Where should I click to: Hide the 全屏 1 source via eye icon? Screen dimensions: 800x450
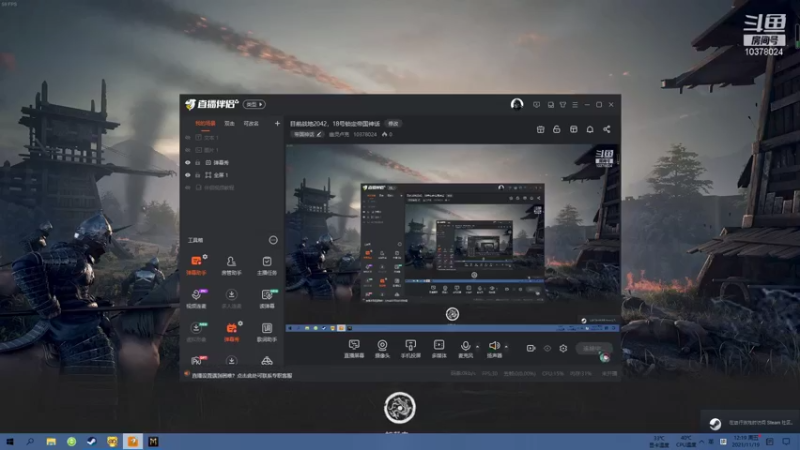188,175
